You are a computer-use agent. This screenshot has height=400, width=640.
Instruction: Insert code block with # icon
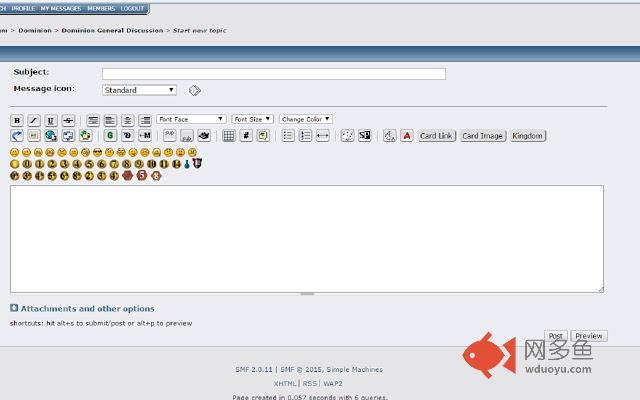coord(246,136)
